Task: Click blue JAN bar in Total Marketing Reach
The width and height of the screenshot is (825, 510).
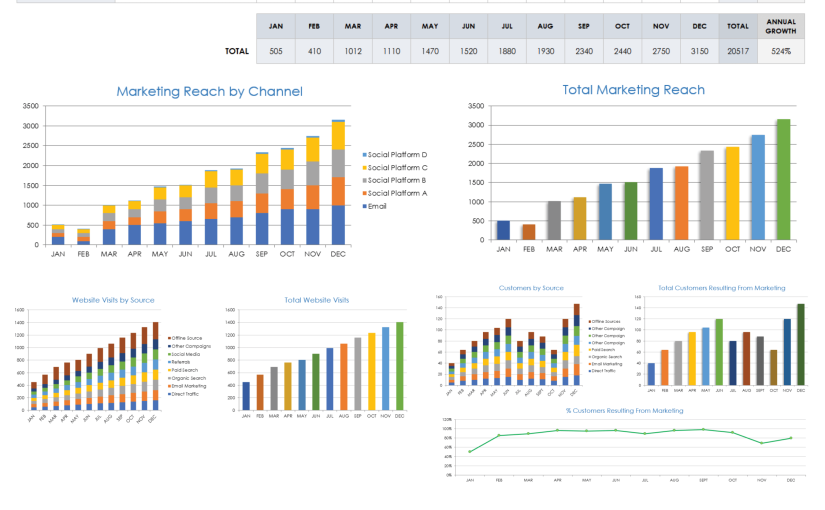Action: pos(504,231)
